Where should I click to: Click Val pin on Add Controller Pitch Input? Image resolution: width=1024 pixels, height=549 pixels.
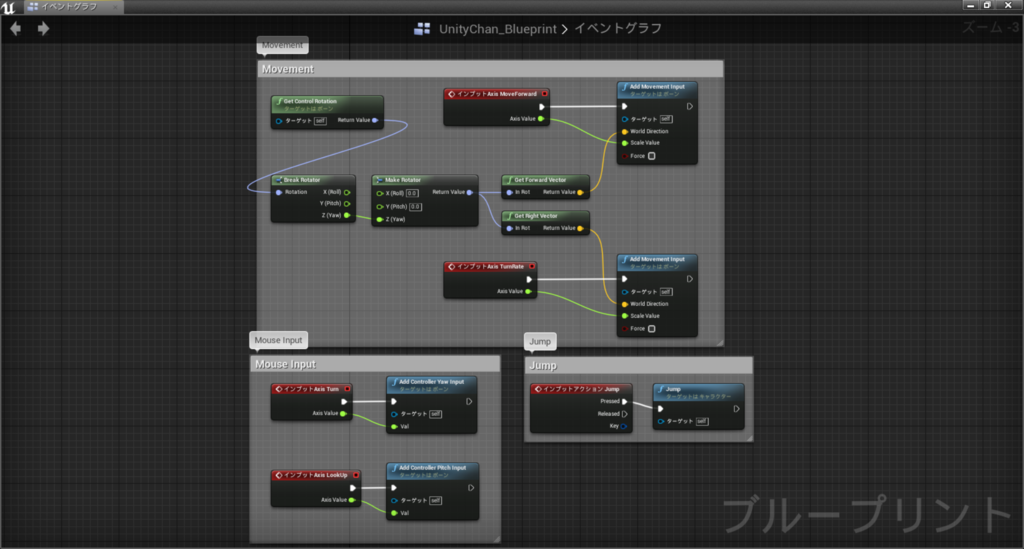[x=394, y=513]
